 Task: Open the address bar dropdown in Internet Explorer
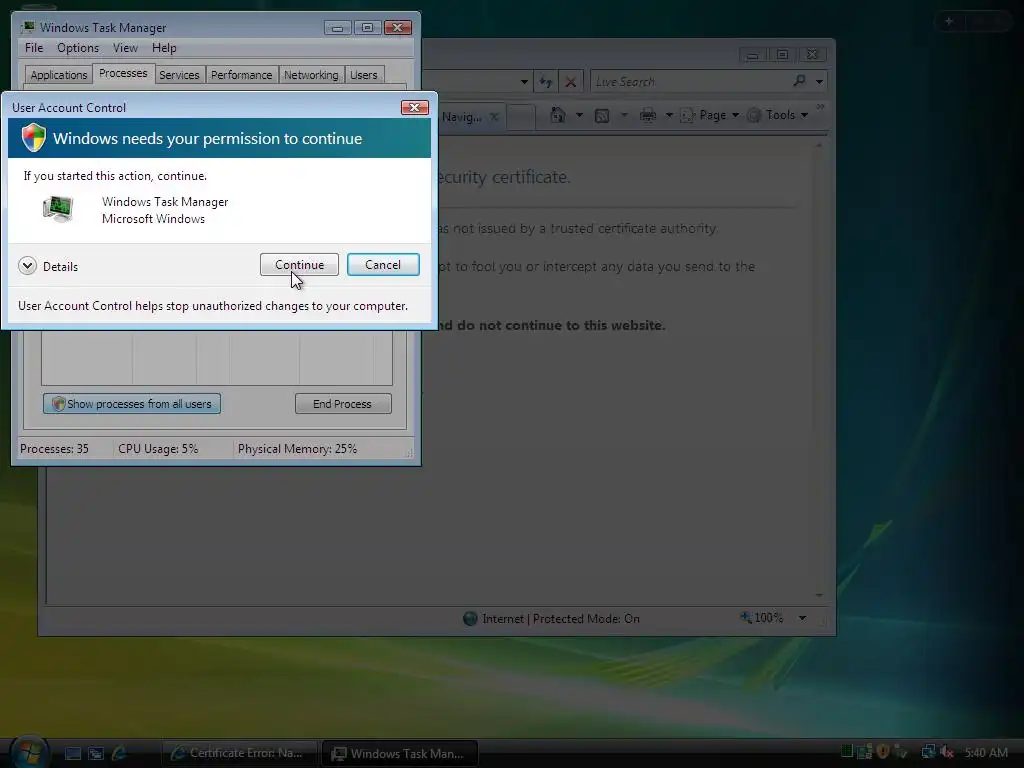[x=524, y=82]
